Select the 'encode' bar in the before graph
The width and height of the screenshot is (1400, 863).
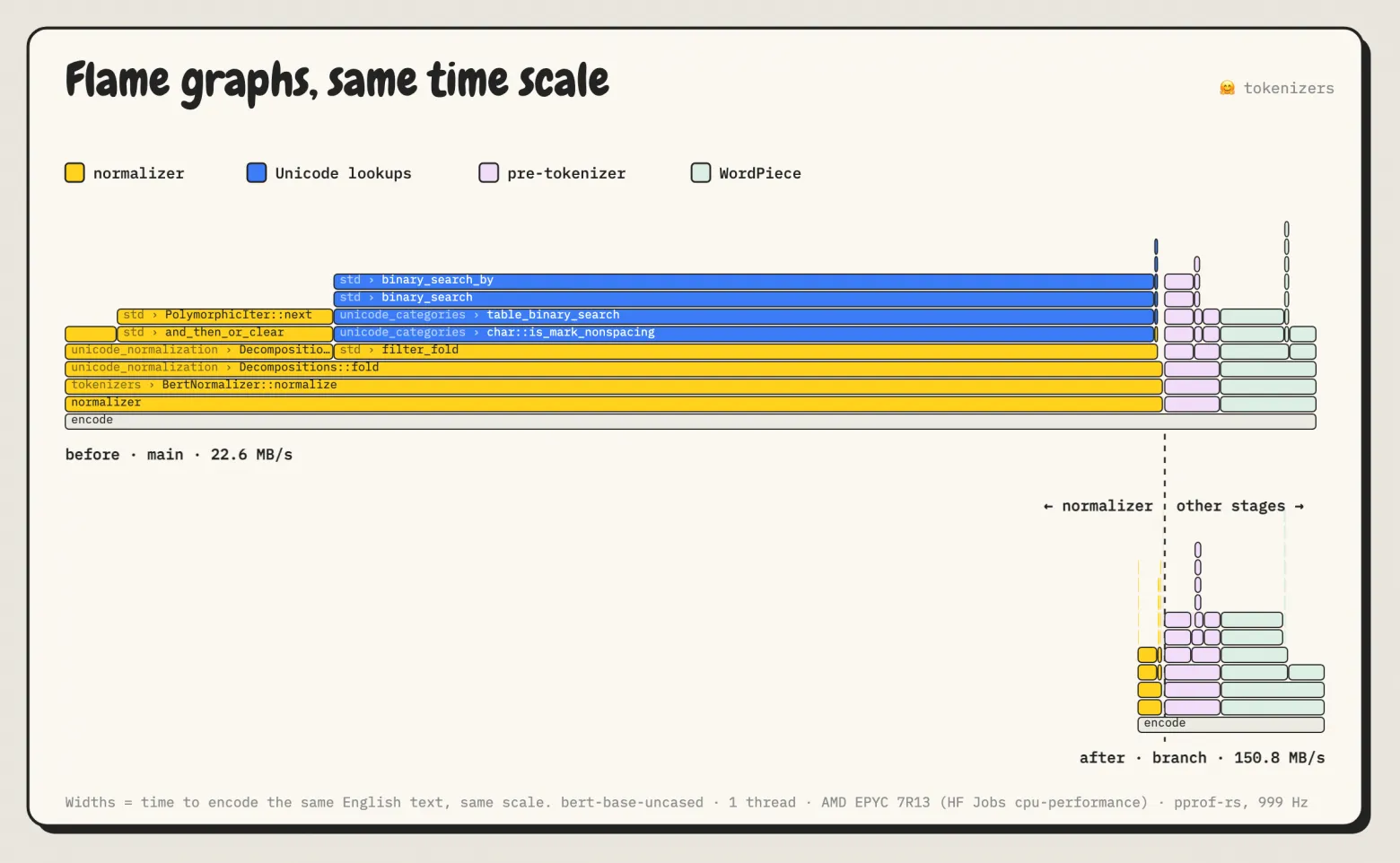(690, 421)
